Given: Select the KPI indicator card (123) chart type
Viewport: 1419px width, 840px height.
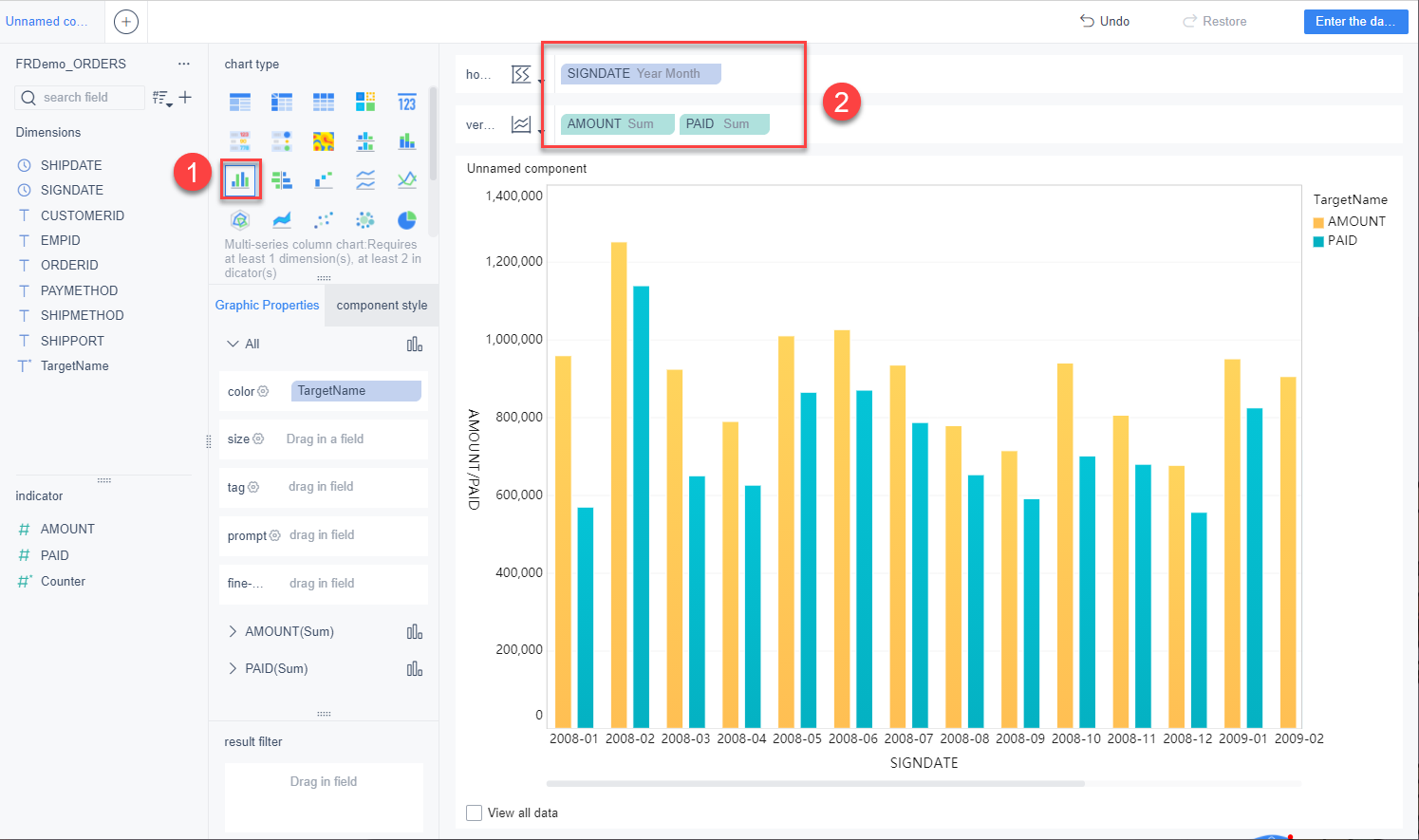Looking at the screenshot, I should 407,102.
